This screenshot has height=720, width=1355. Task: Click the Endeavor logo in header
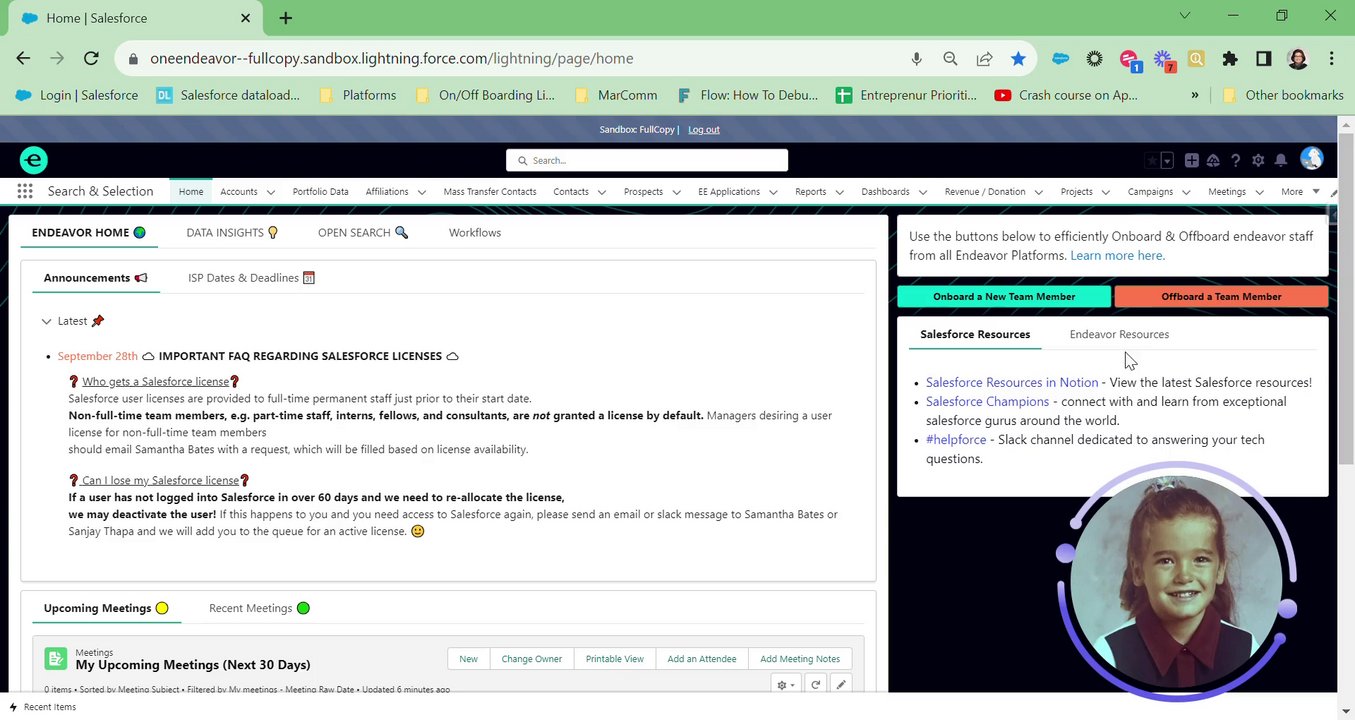33,160
